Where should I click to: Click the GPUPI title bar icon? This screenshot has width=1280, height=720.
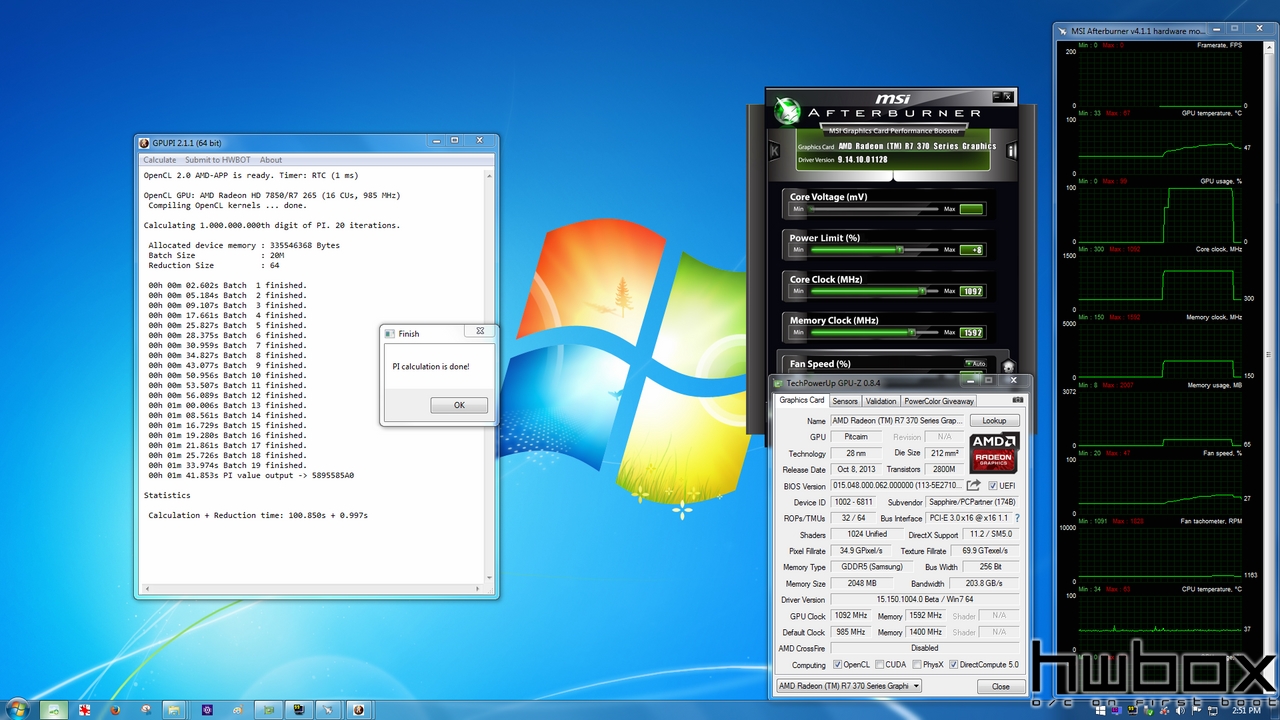[144, 143]
